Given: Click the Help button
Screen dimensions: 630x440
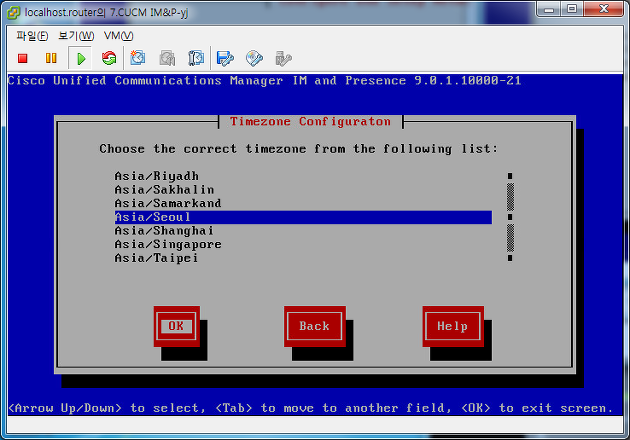Looking at the screenshot, I should 453,326.
